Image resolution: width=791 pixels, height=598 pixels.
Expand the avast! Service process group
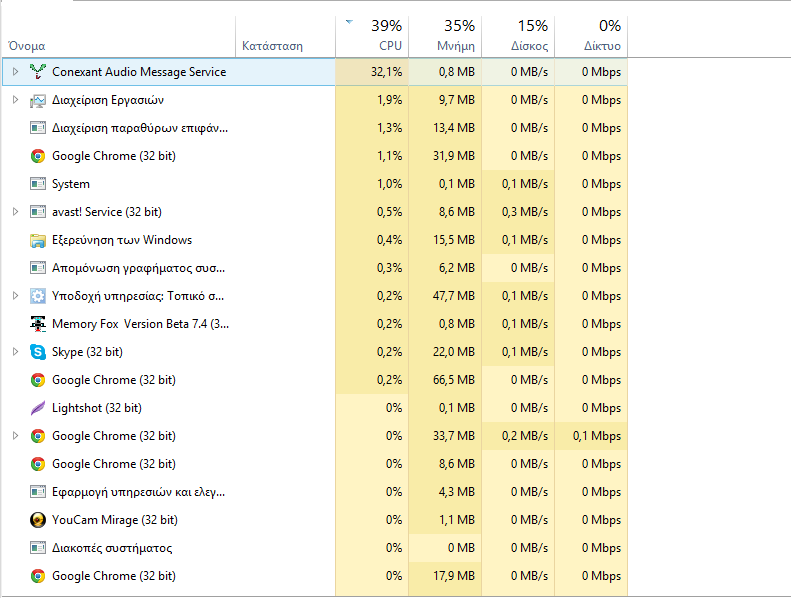pyautogui.click(x=15, y=212)
